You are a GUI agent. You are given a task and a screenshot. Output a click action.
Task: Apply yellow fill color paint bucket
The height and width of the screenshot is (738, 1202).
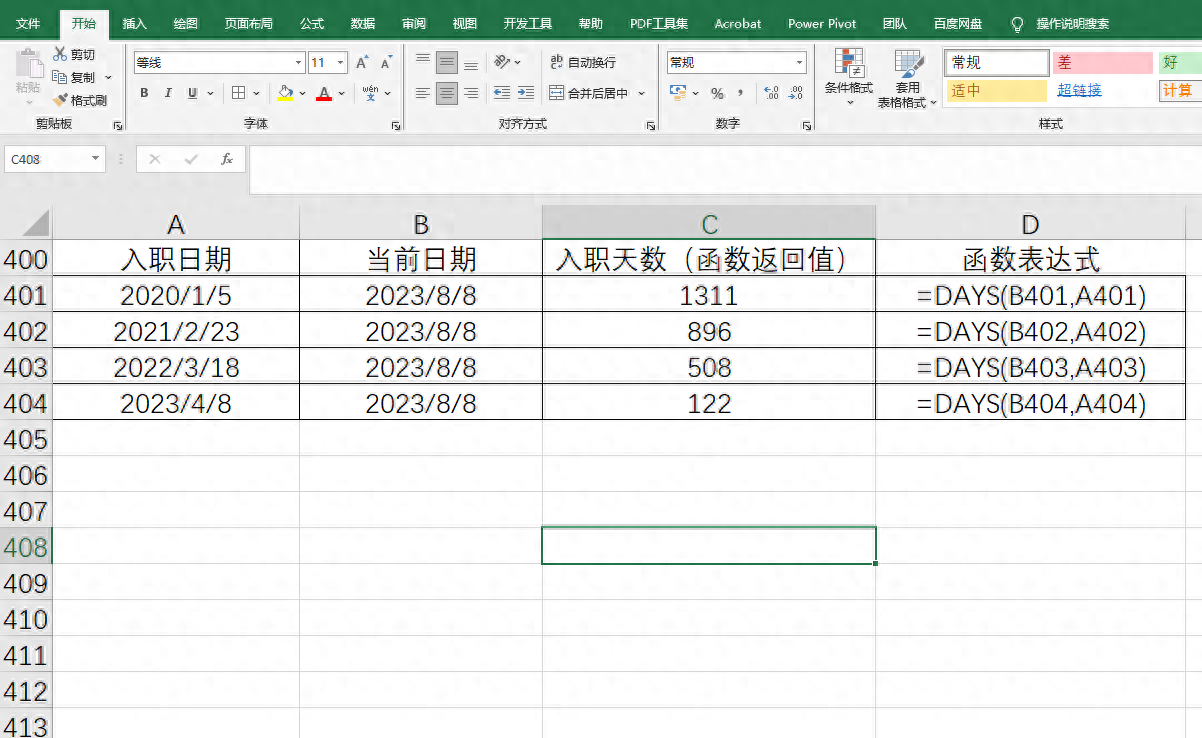pos(286,93)
